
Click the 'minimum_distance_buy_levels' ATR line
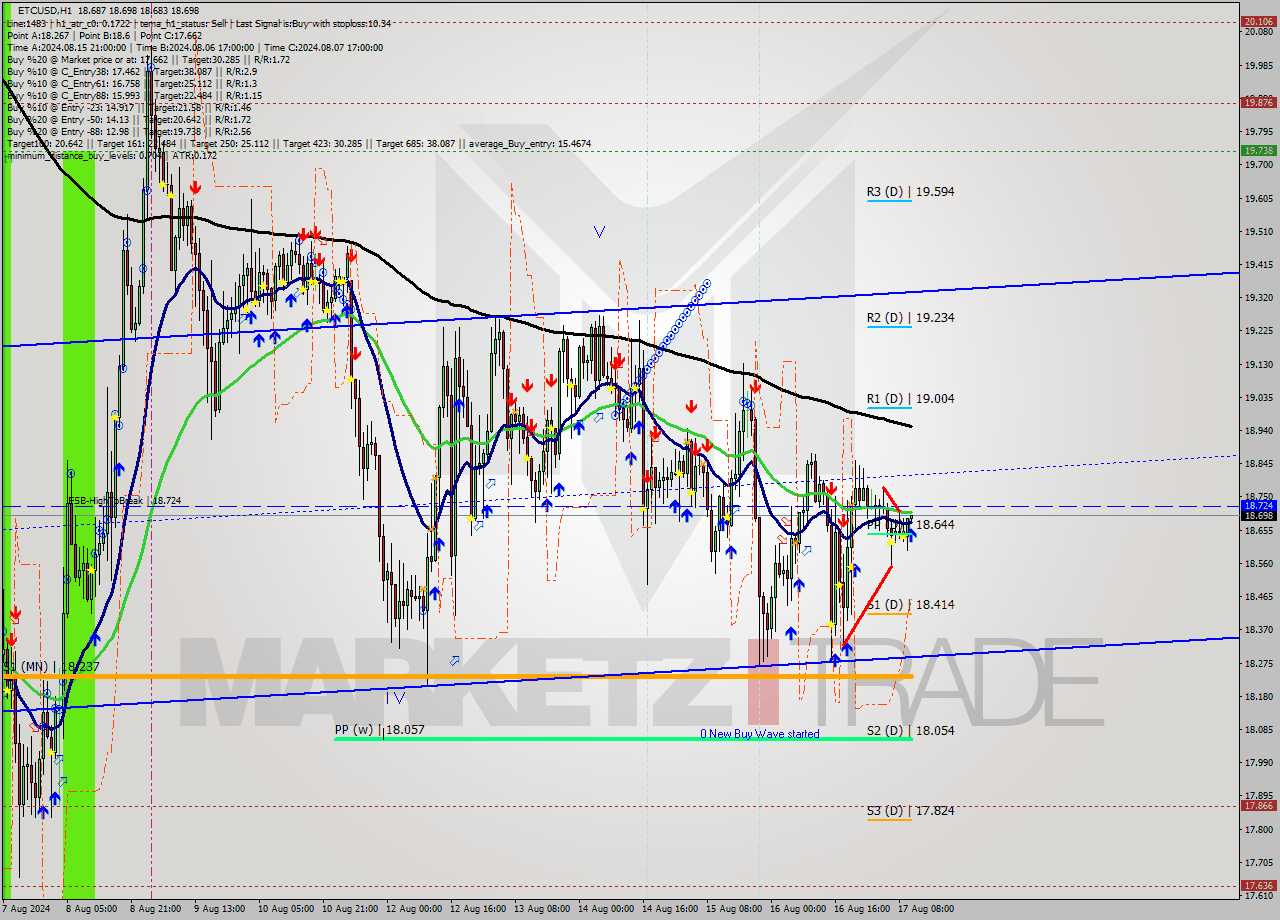(112, 155)
